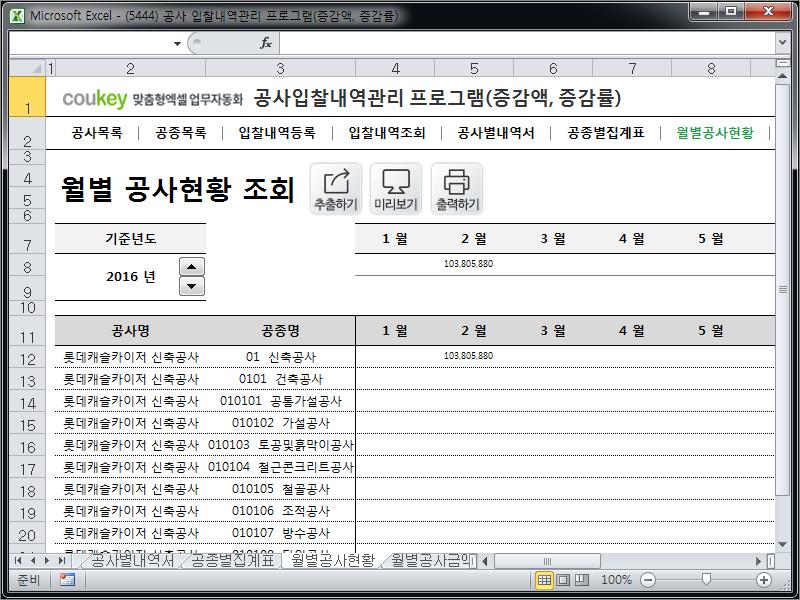Open the 공사별내역서 menu

(x=496, y=133)
